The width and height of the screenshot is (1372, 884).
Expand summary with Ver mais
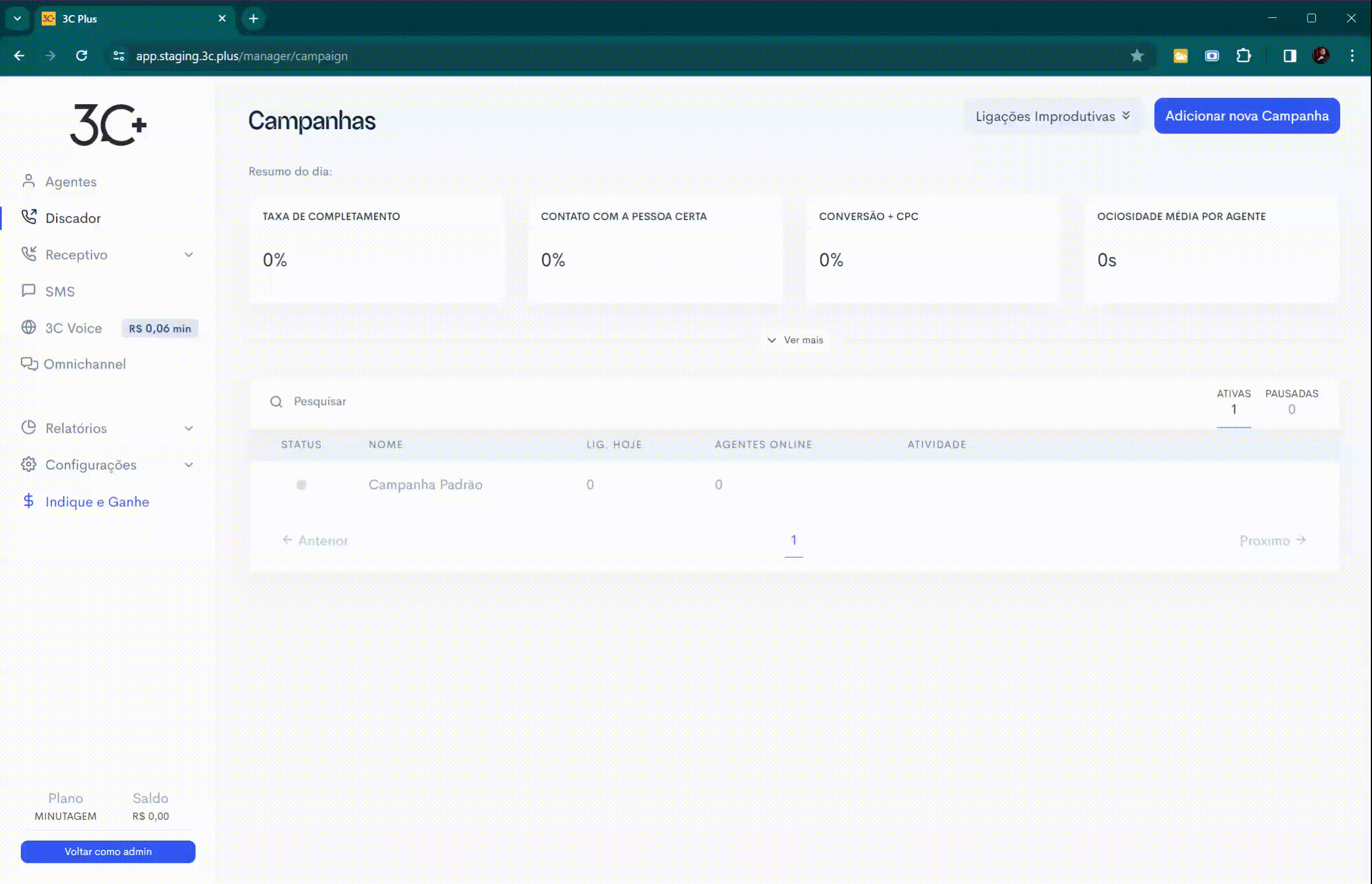(x=795, y=340)
